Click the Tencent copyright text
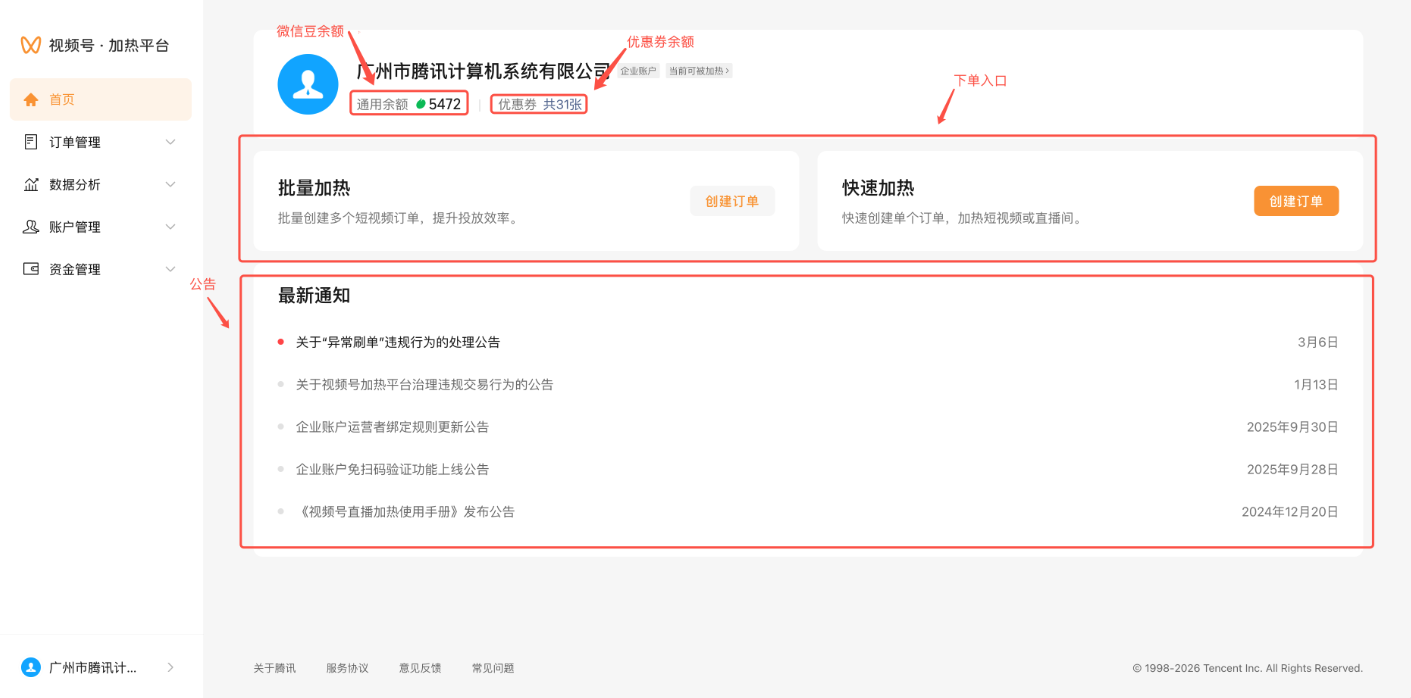This screenshot has height=698, width=1411. (1248, 668)
